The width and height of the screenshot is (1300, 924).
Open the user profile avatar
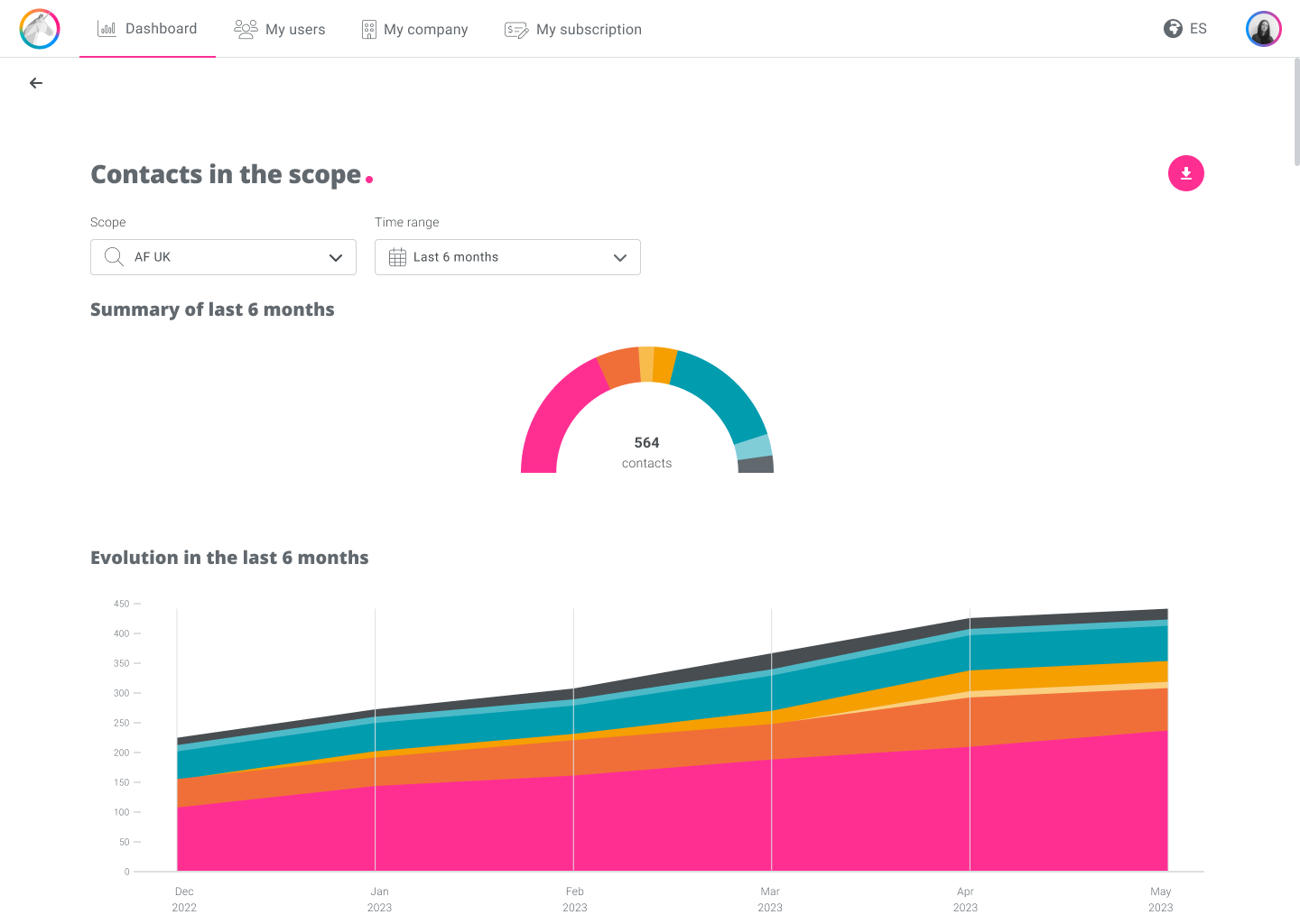tap(1264, 29)
